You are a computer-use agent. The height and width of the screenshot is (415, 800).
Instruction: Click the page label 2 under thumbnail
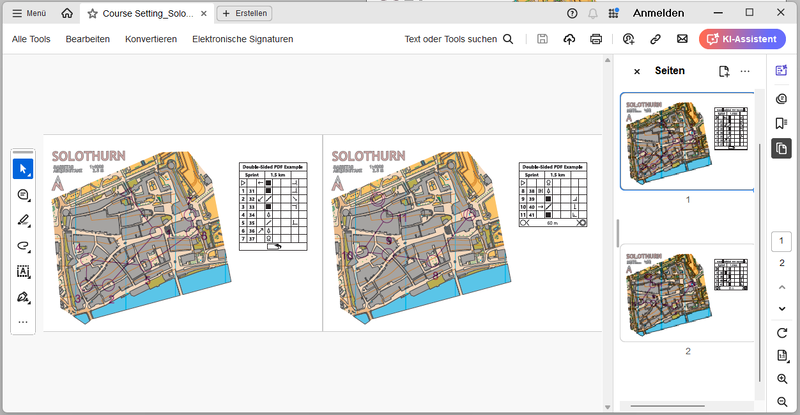click(688, 351)
